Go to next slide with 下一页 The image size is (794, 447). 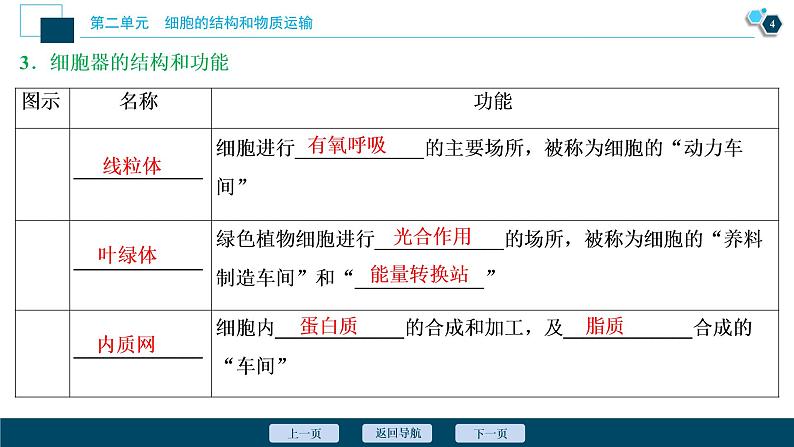[490, 433]
